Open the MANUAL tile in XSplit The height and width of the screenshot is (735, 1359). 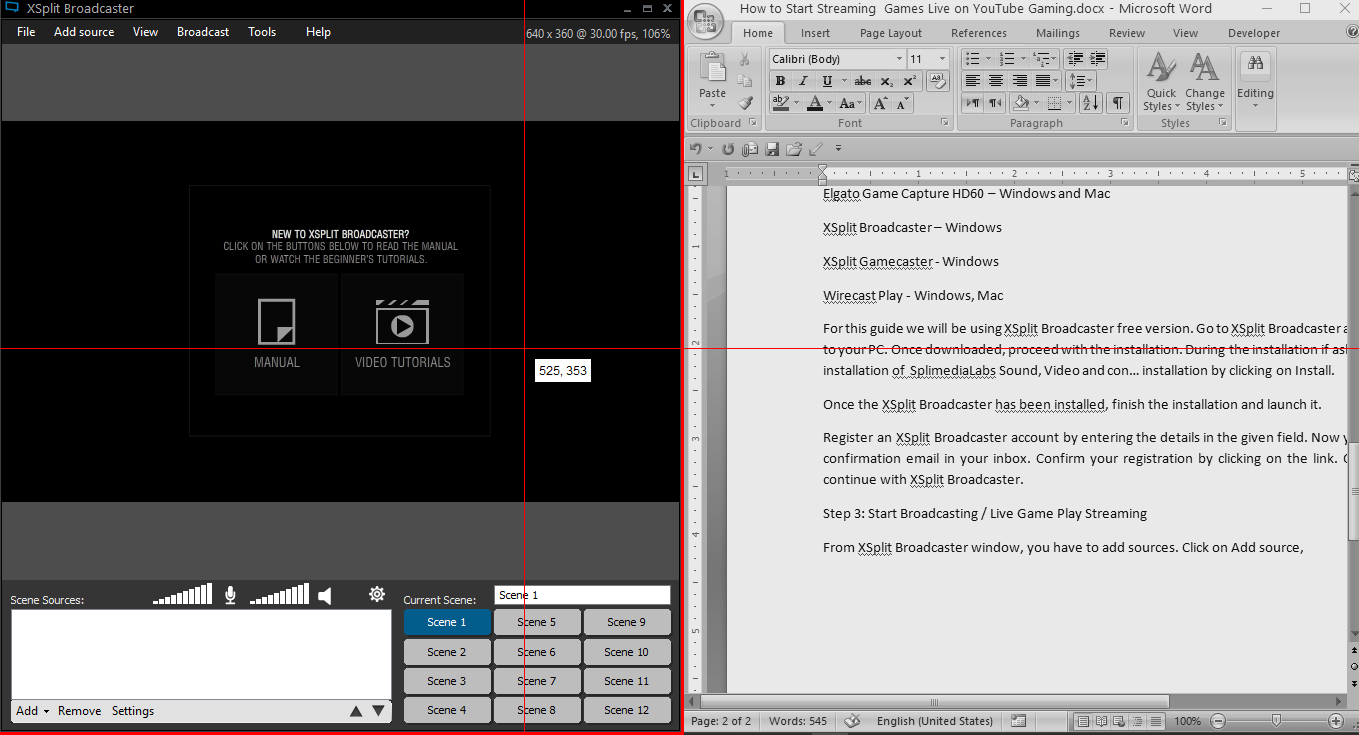[x=277, y=334]
